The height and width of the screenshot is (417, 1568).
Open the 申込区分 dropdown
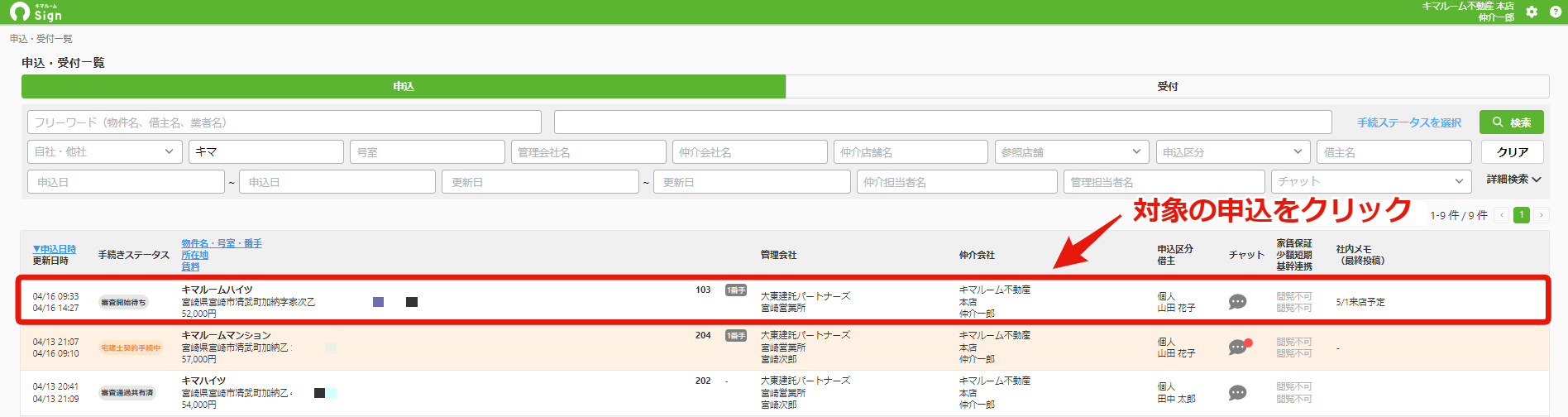(1232, 152)
